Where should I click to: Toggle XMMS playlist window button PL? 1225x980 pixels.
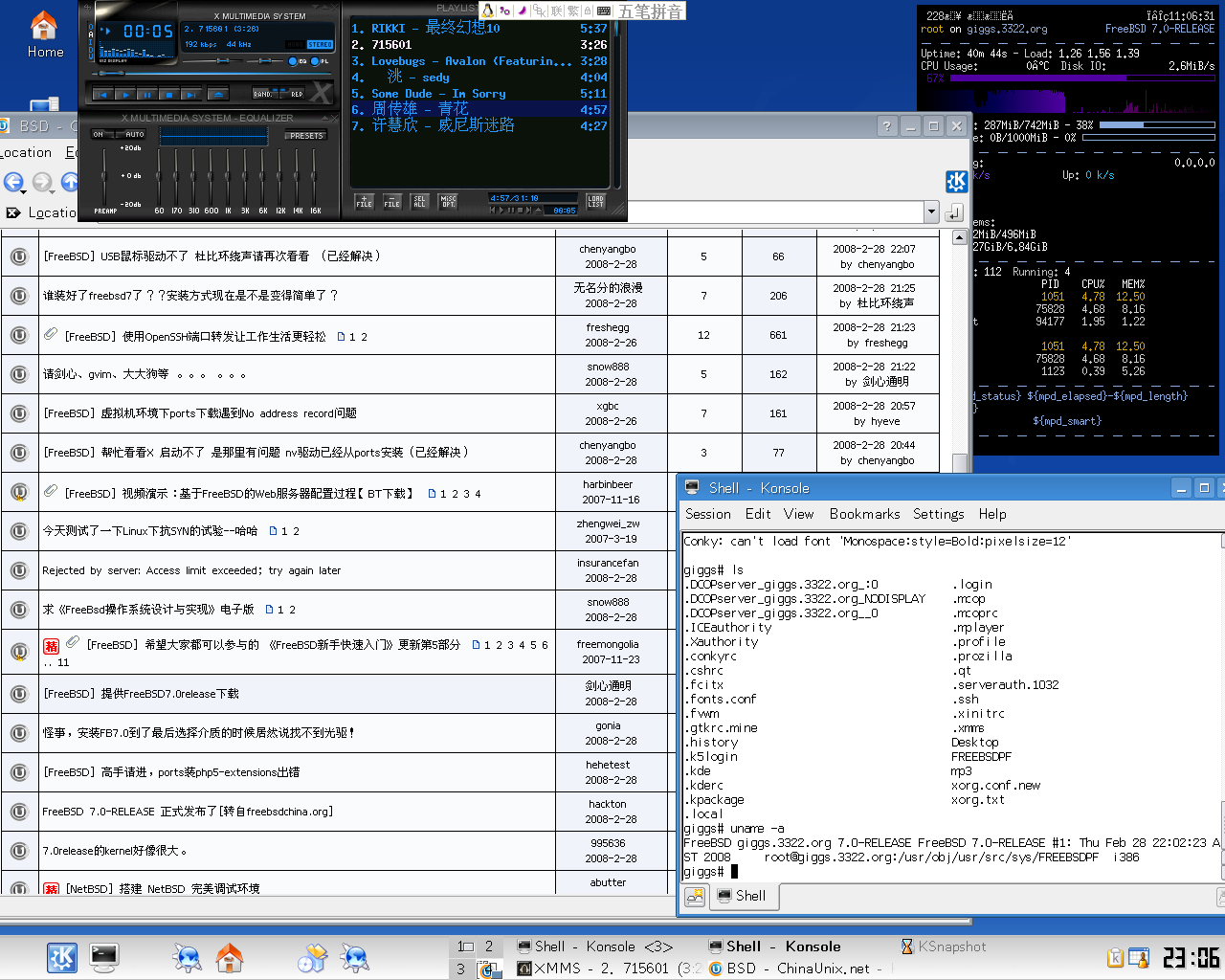point(321,61)
